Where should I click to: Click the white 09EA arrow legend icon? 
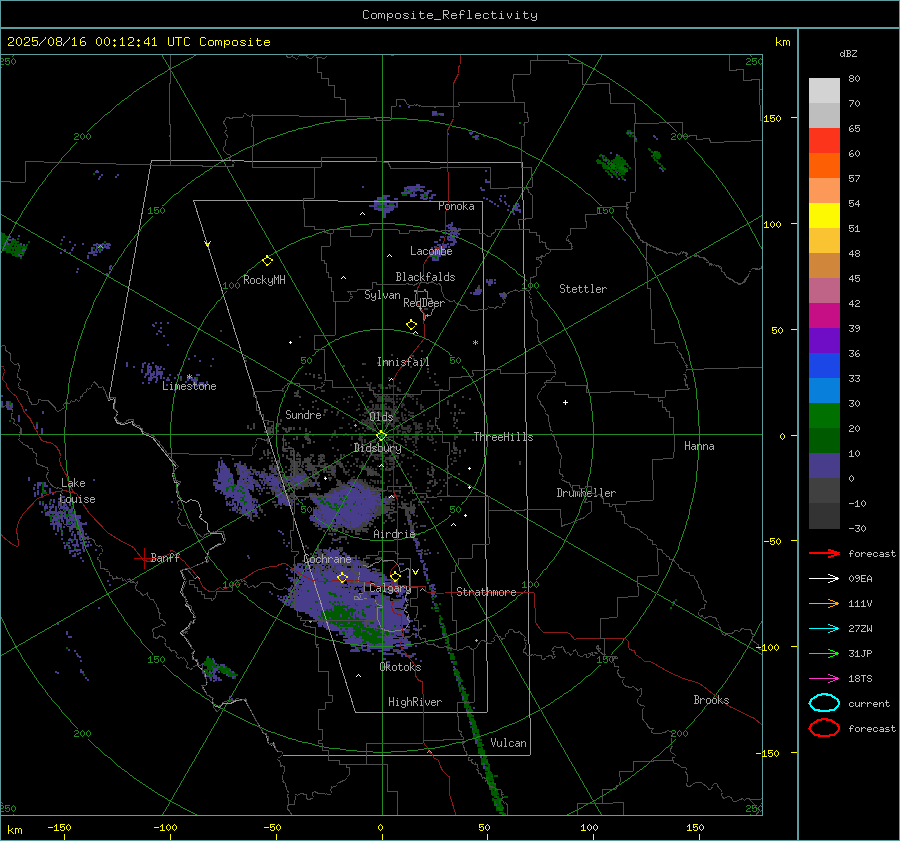[824, 578]
